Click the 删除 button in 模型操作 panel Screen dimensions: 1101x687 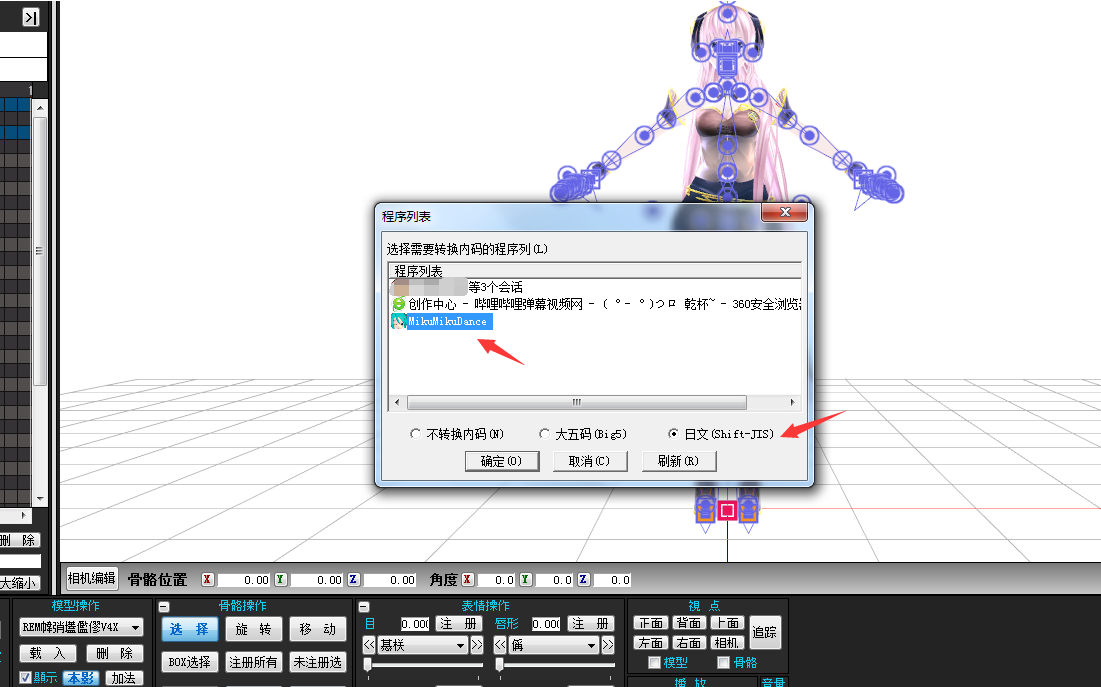115,653
